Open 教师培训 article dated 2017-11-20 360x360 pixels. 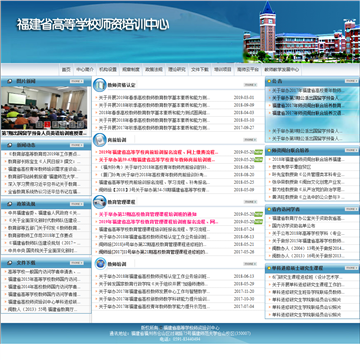(x=155, y=291)
